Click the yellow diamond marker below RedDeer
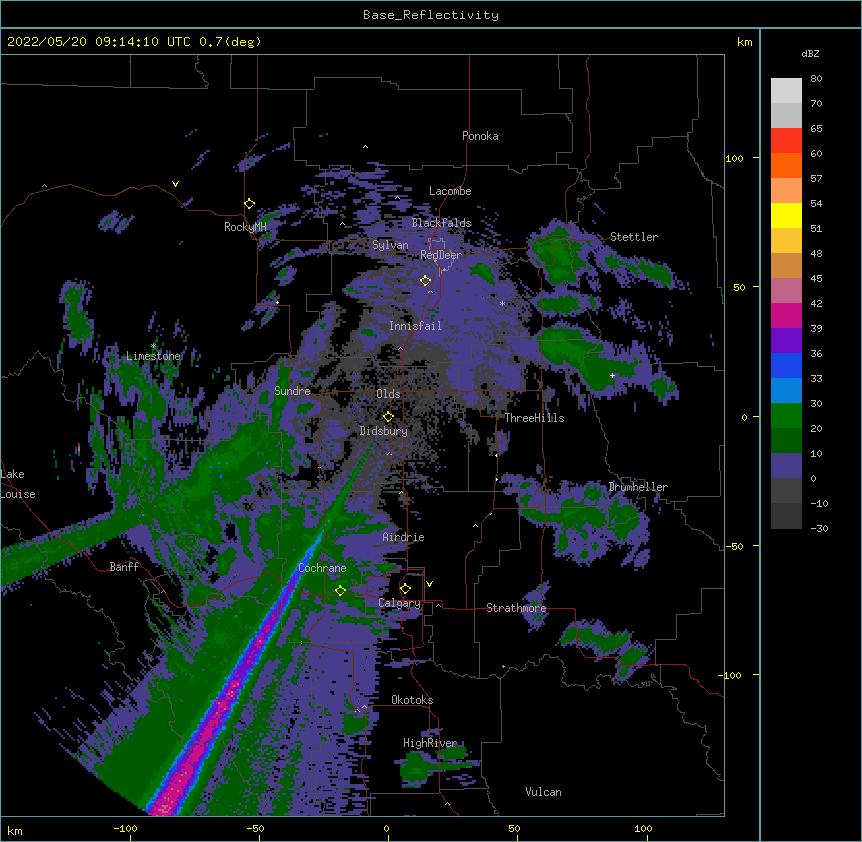The image size is (862, 842). pos(425,281)
